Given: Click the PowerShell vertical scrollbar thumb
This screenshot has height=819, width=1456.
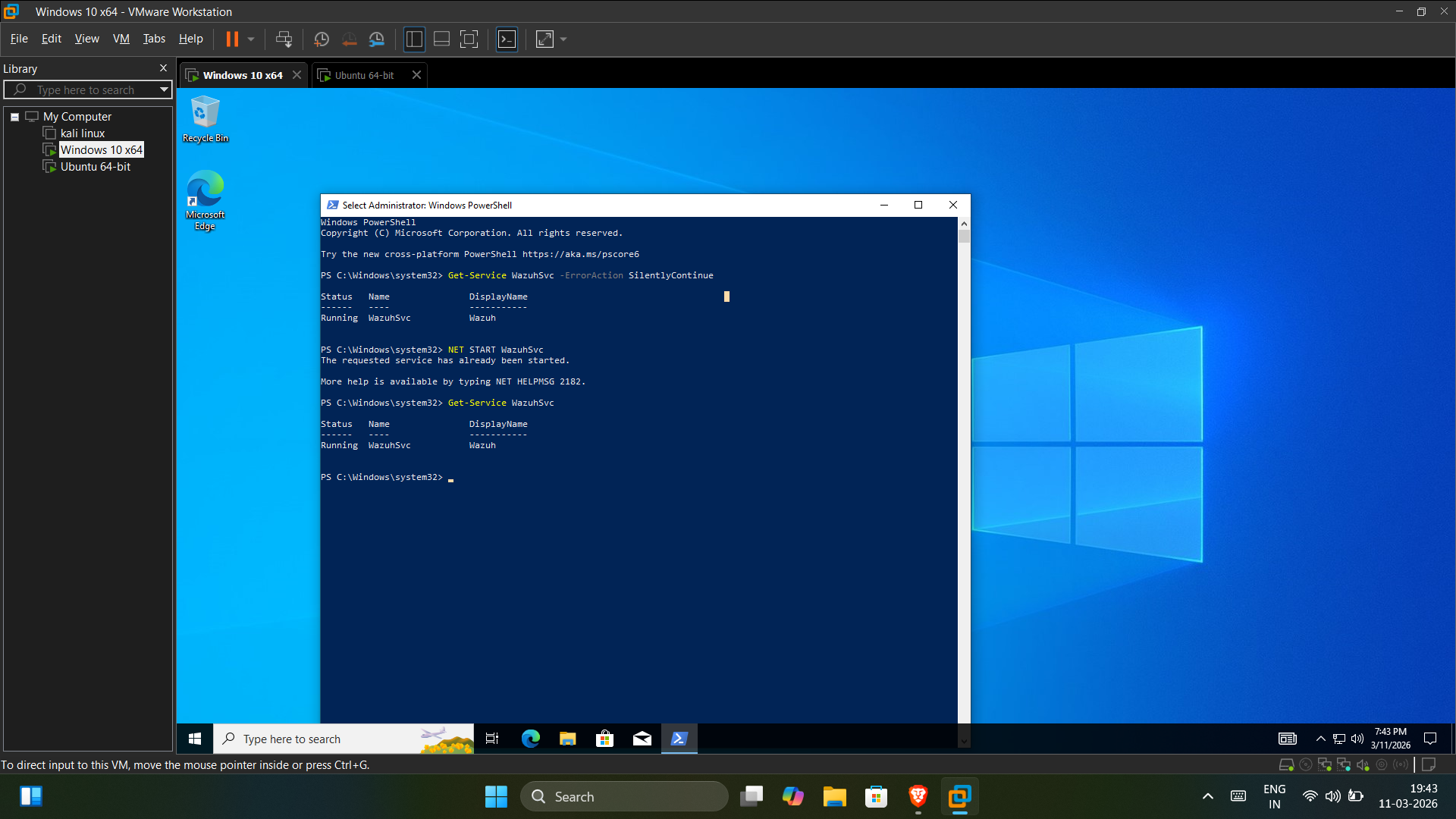Looking at the screenshot, I should 964,236.
